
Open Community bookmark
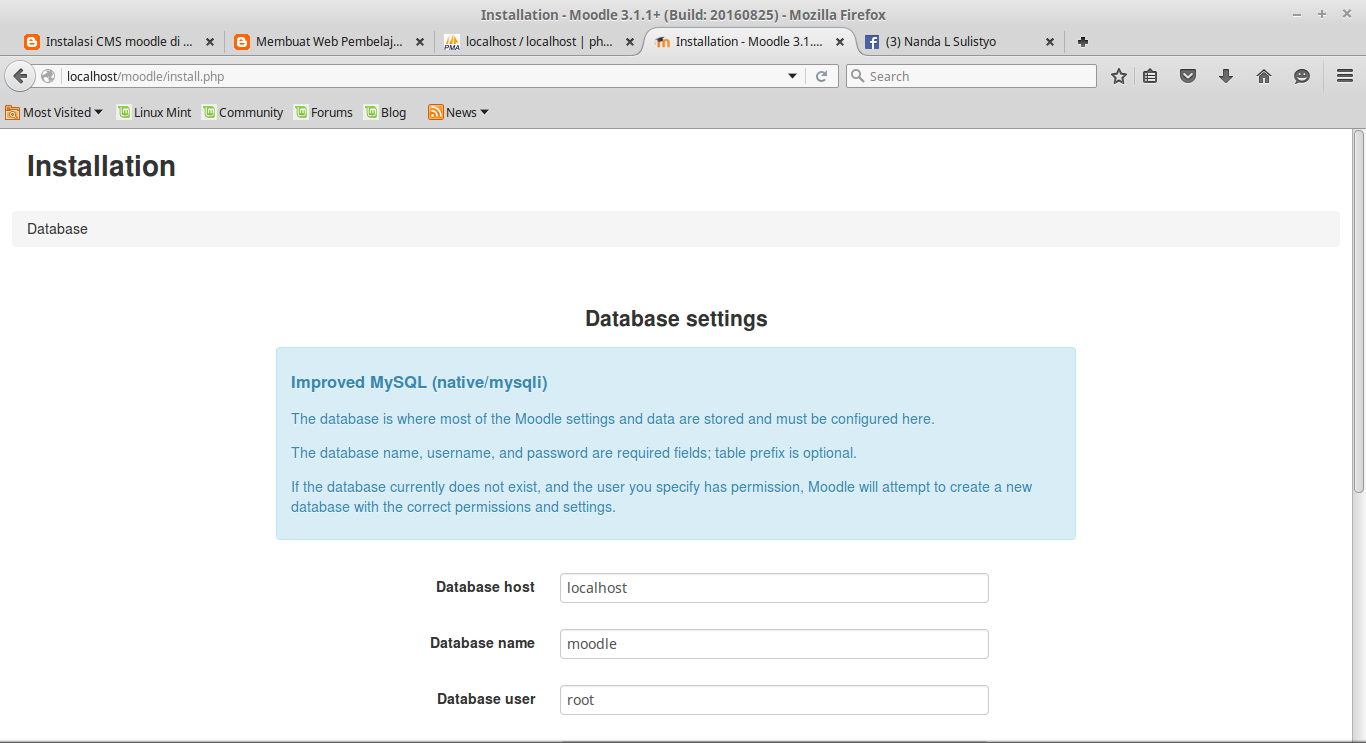pos(243,112)
